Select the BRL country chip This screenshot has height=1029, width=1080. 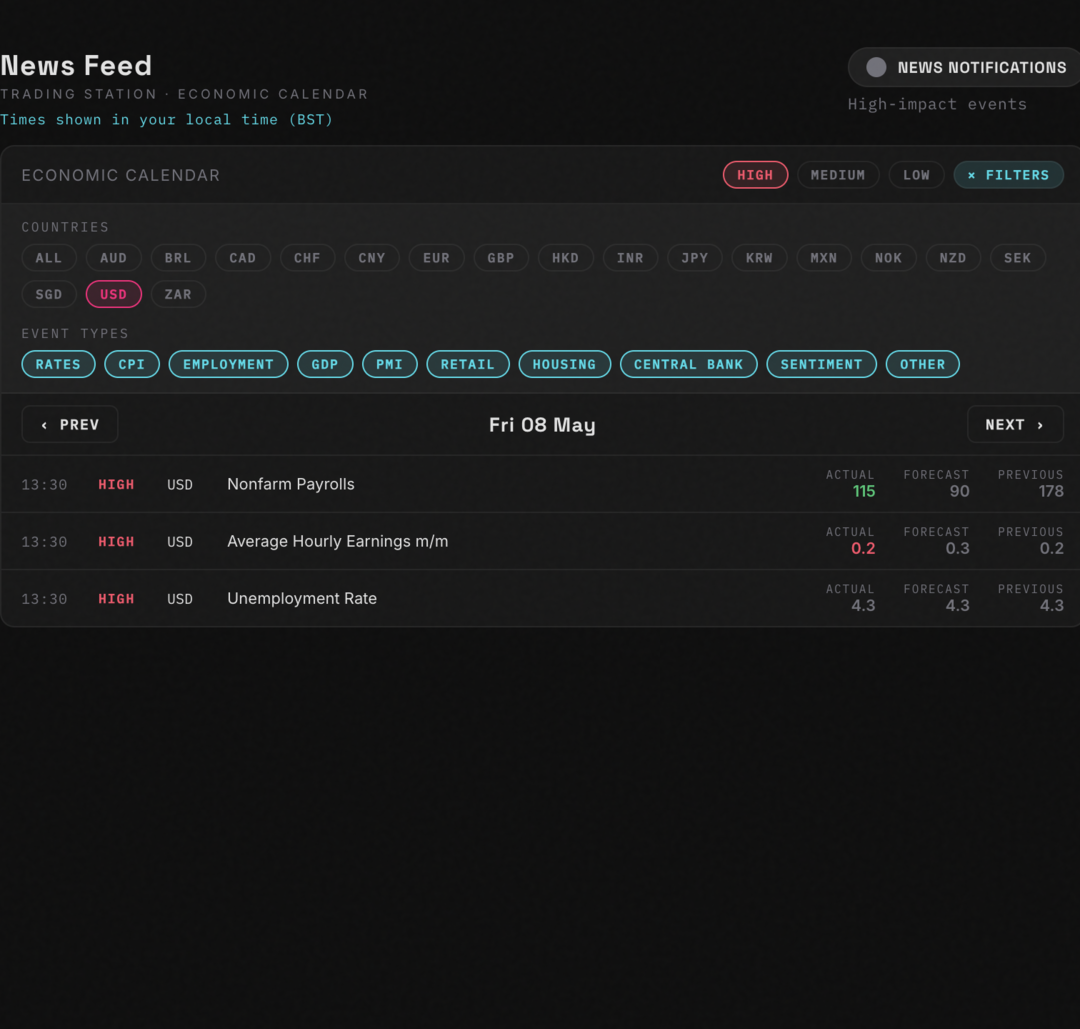tap(178, 258)
